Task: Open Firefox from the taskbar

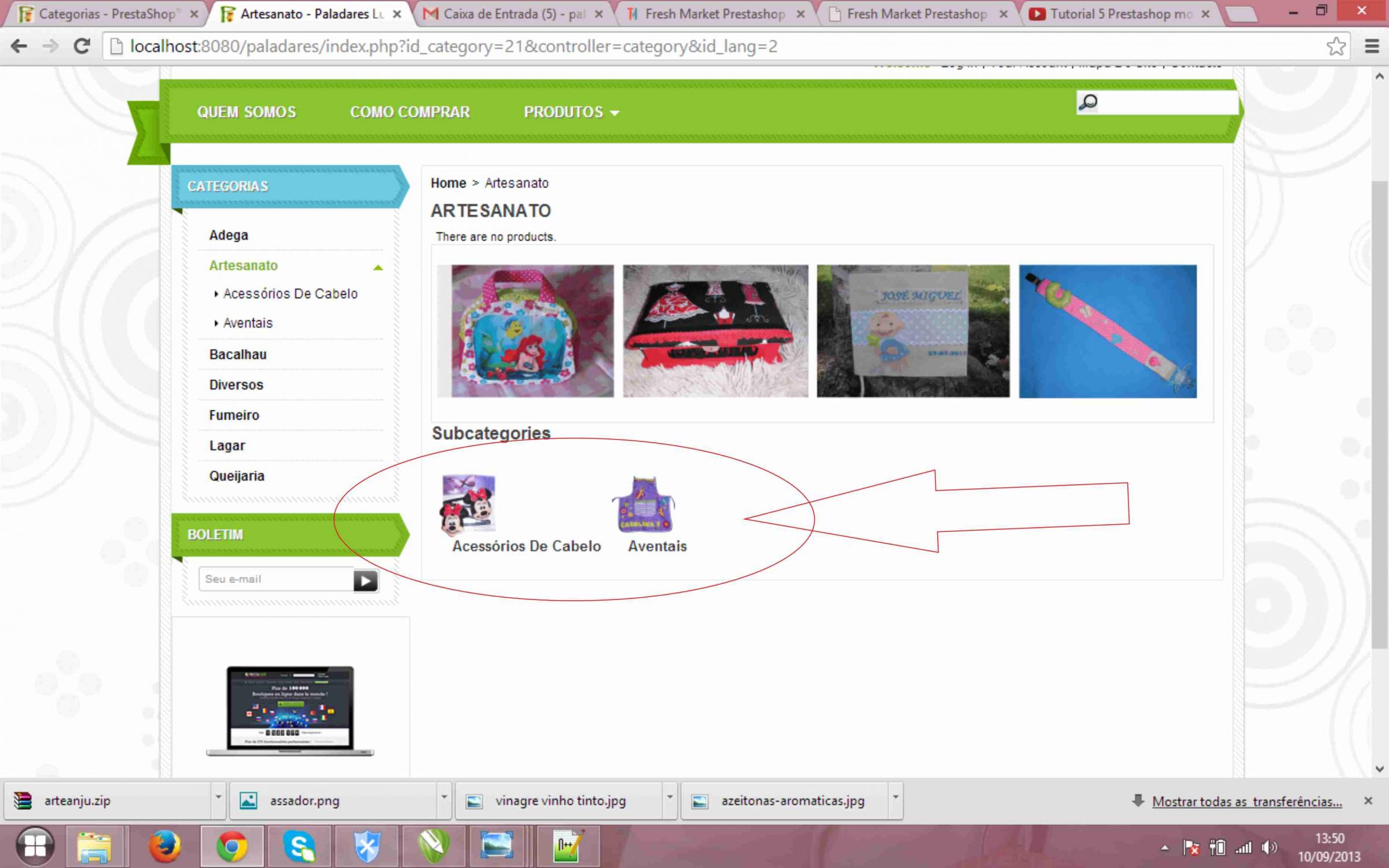Action: click(x=164, y=846)
